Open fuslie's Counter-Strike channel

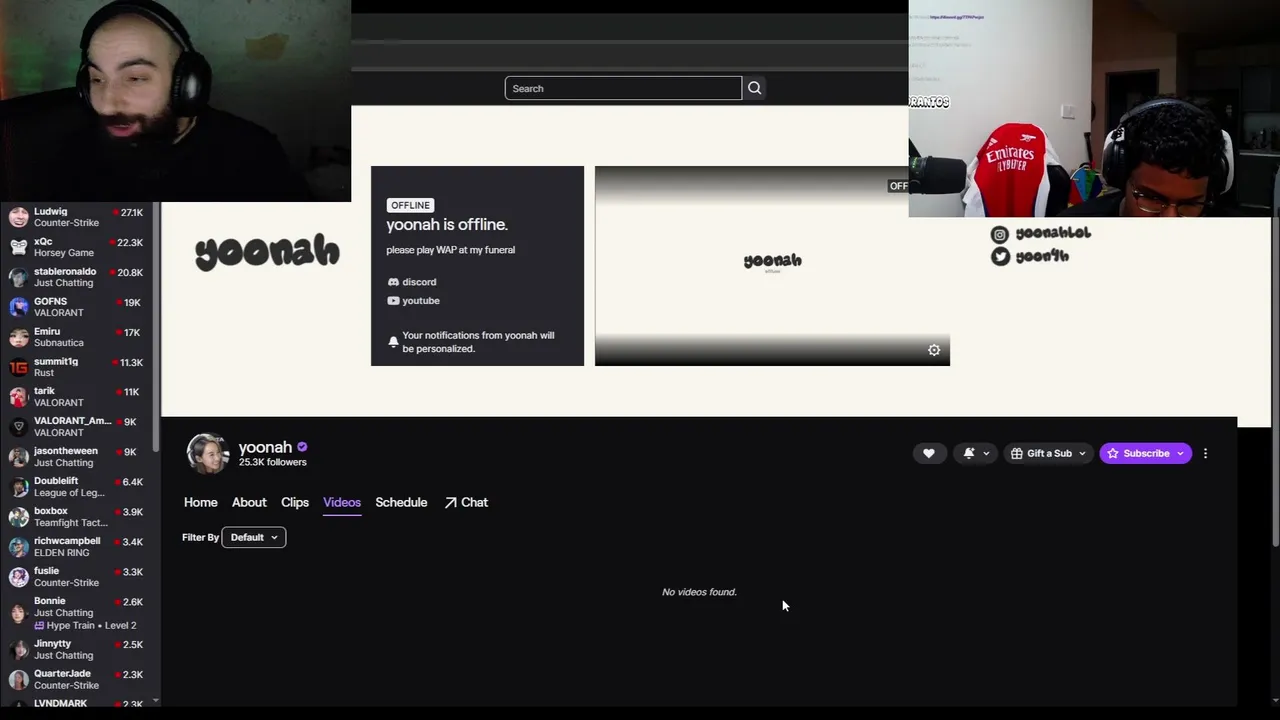click(78, 577)
